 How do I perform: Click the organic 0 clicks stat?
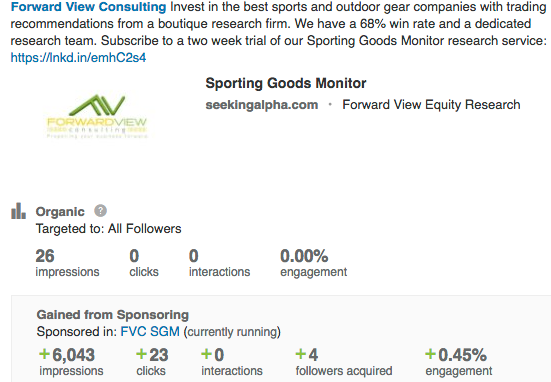[144, 263]
